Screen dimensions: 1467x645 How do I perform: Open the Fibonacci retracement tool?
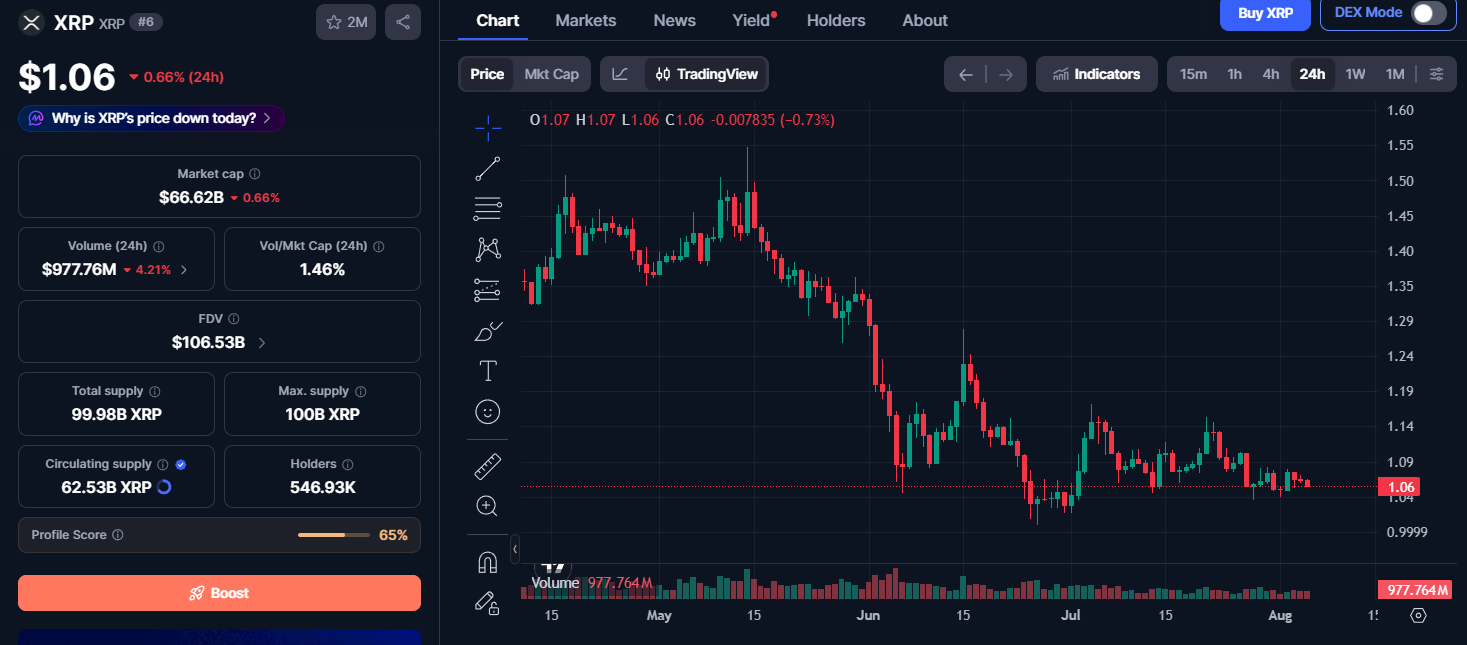point(488,209)
